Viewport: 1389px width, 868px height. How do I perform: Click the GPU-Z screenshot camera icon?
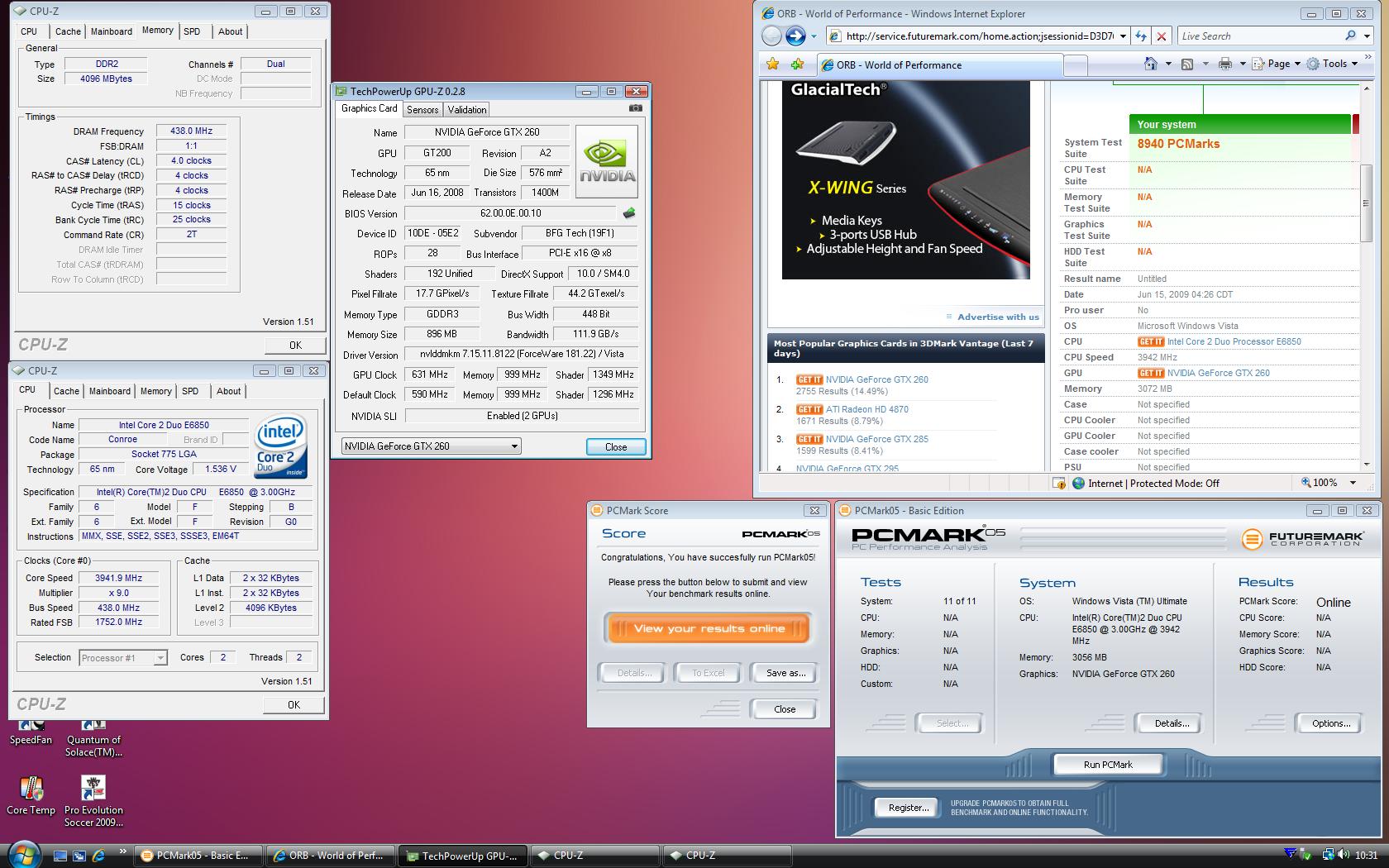[x=635, y=108]
